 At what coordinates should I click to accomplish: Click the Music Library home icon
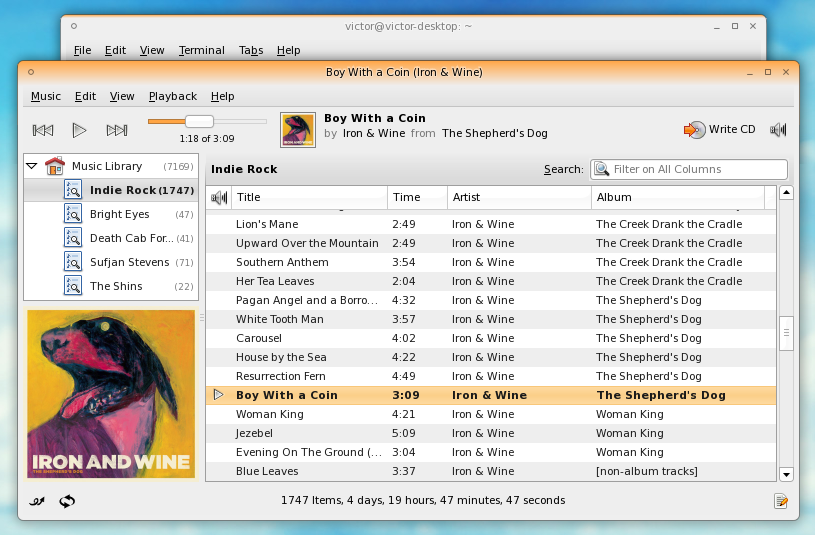55,166
